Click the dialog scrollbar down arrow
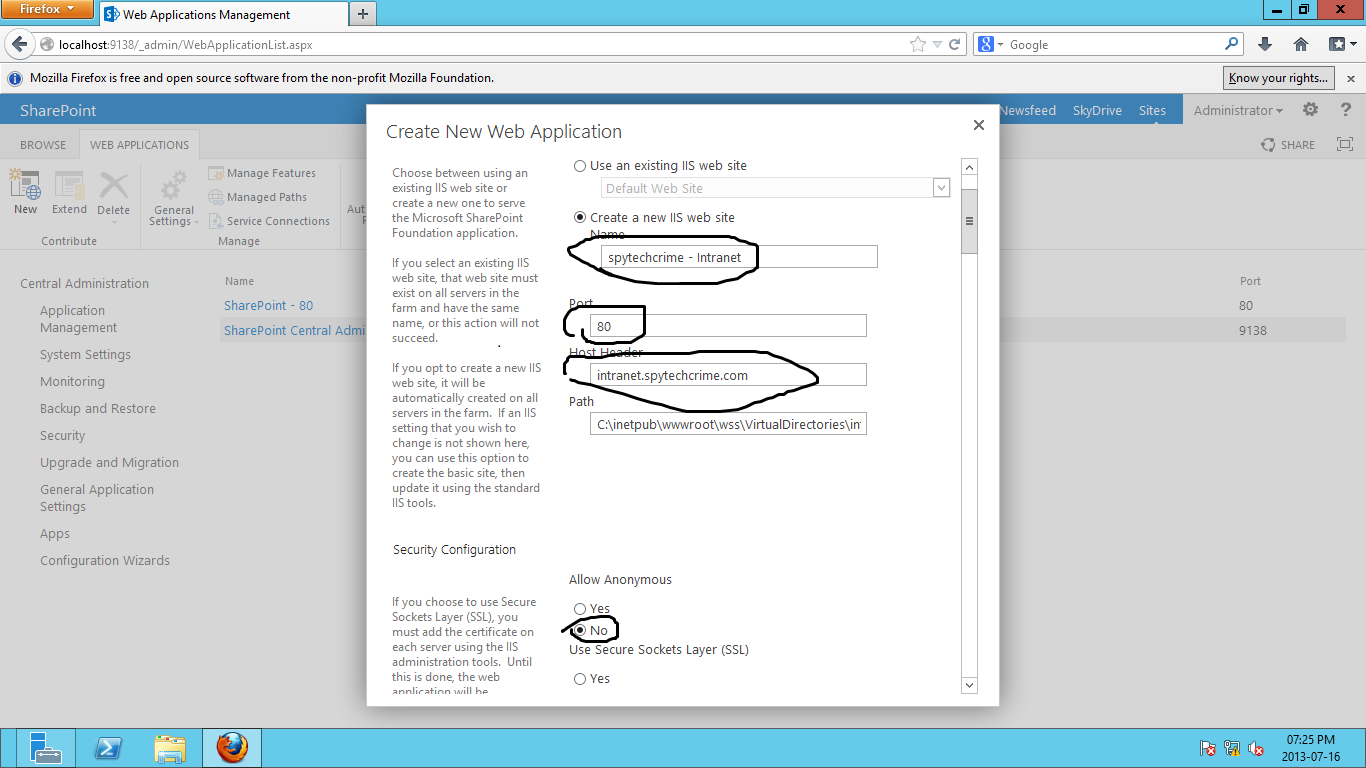 point(969,685)
